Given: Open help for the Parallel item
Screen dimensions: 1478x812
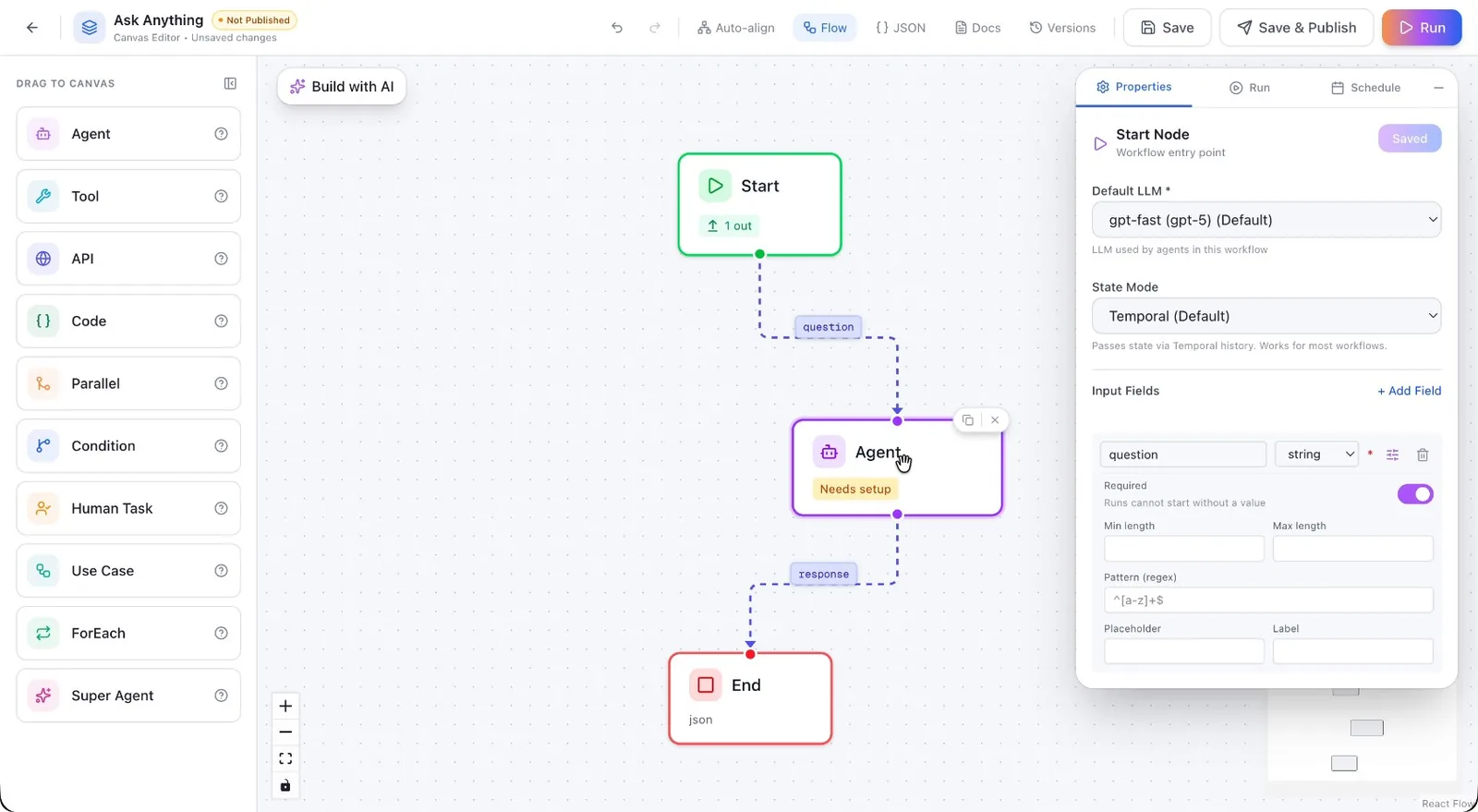Looking at the screenshot, I should pos(221,383).
